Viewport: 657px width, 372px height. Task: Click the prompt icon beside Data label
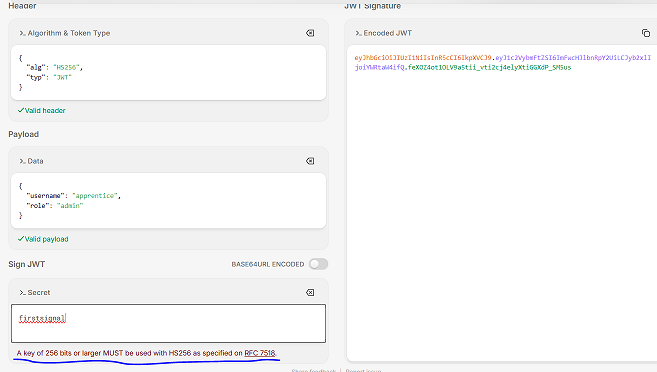(22, 161)
